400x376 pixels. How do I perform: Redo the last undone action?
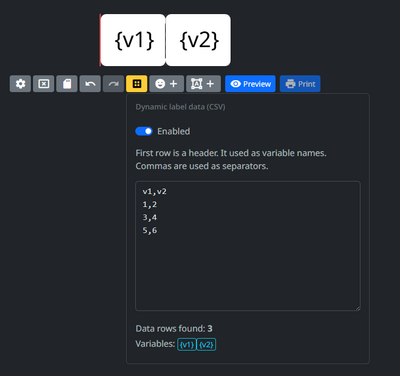[113, 84]
